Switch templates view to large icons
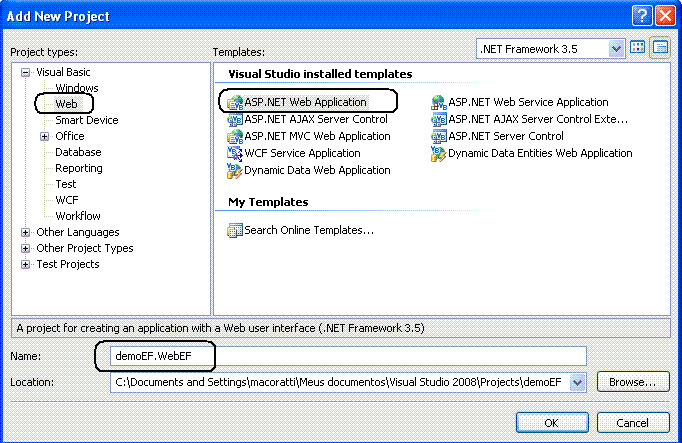The width and height of the screenshot is (682, 443). [x=638, y=48]
